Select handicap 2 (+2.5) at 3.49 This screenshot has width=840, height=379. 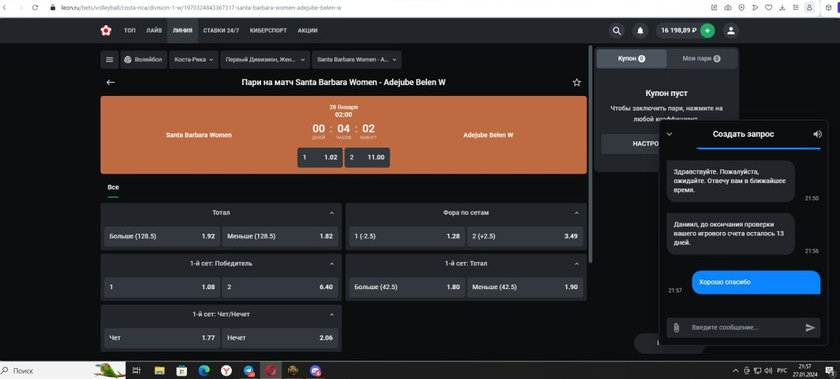tap(525, 236)
